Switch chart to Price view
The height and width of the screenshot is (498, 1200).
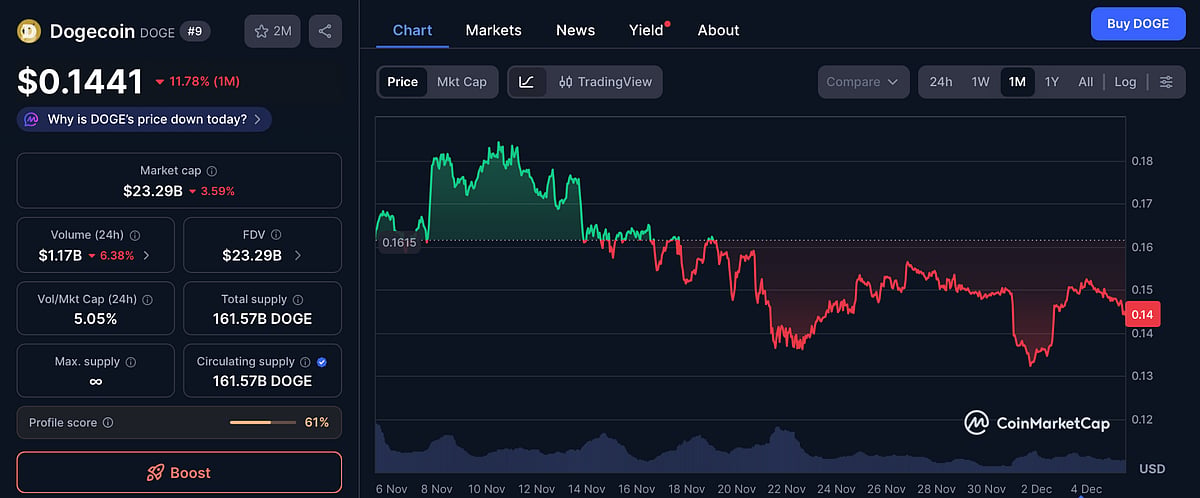[x=402, y=82]
